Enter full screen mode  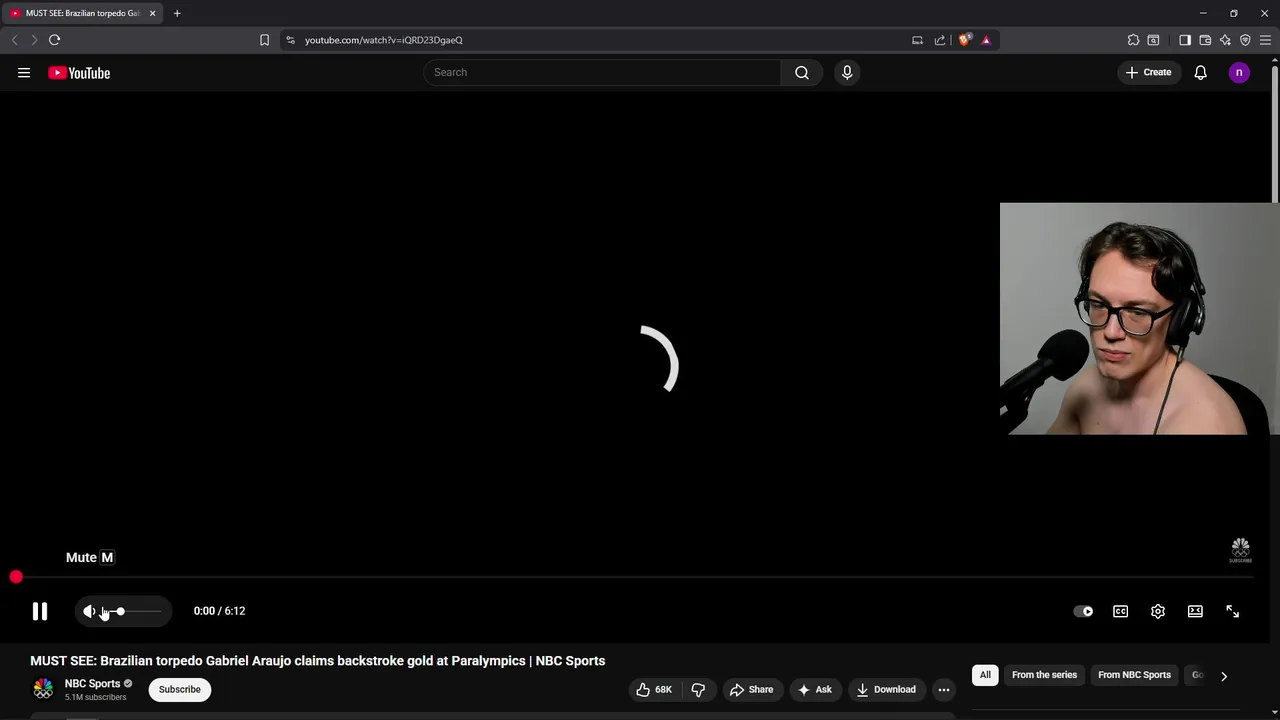(x=1232, y=611)
